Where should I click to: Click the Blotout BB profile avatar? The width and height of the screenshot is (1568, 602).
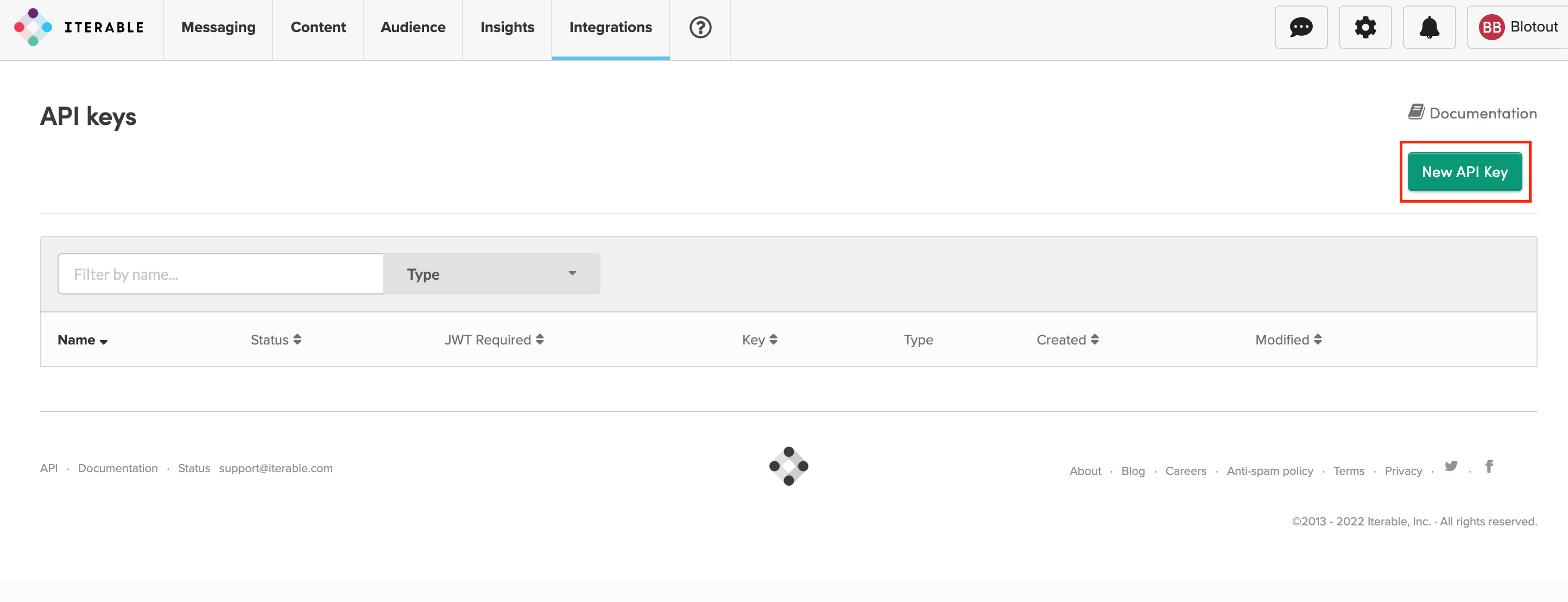point(1491,27)
